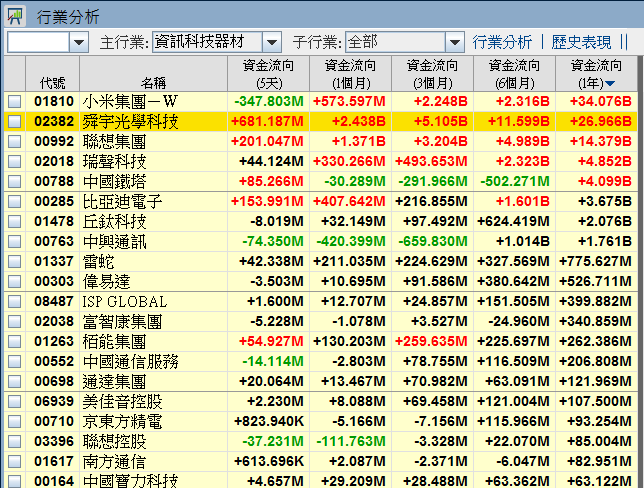Sort by the 資金流向 (5天) column header

pos(268,74)
